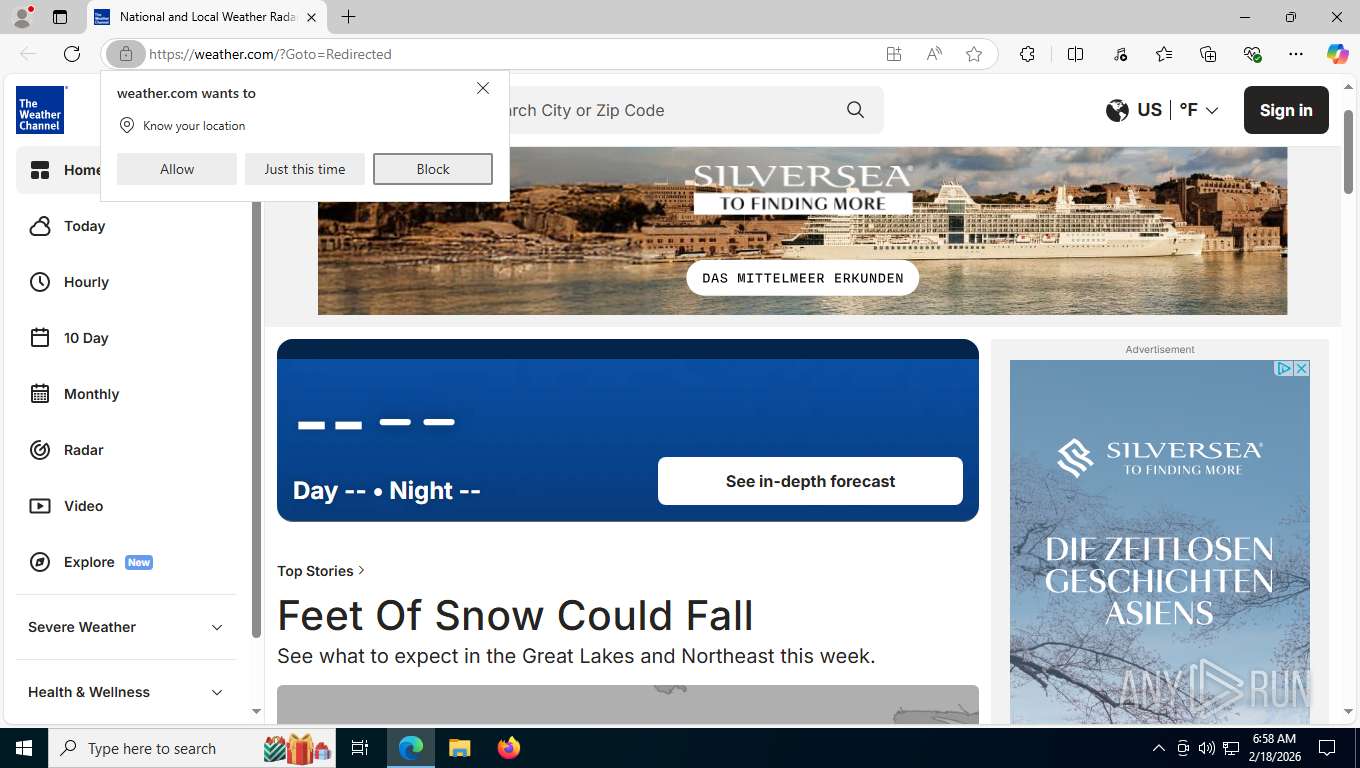
Task: Allow location access
Action: pyautogui.click(x=177, y=169)
